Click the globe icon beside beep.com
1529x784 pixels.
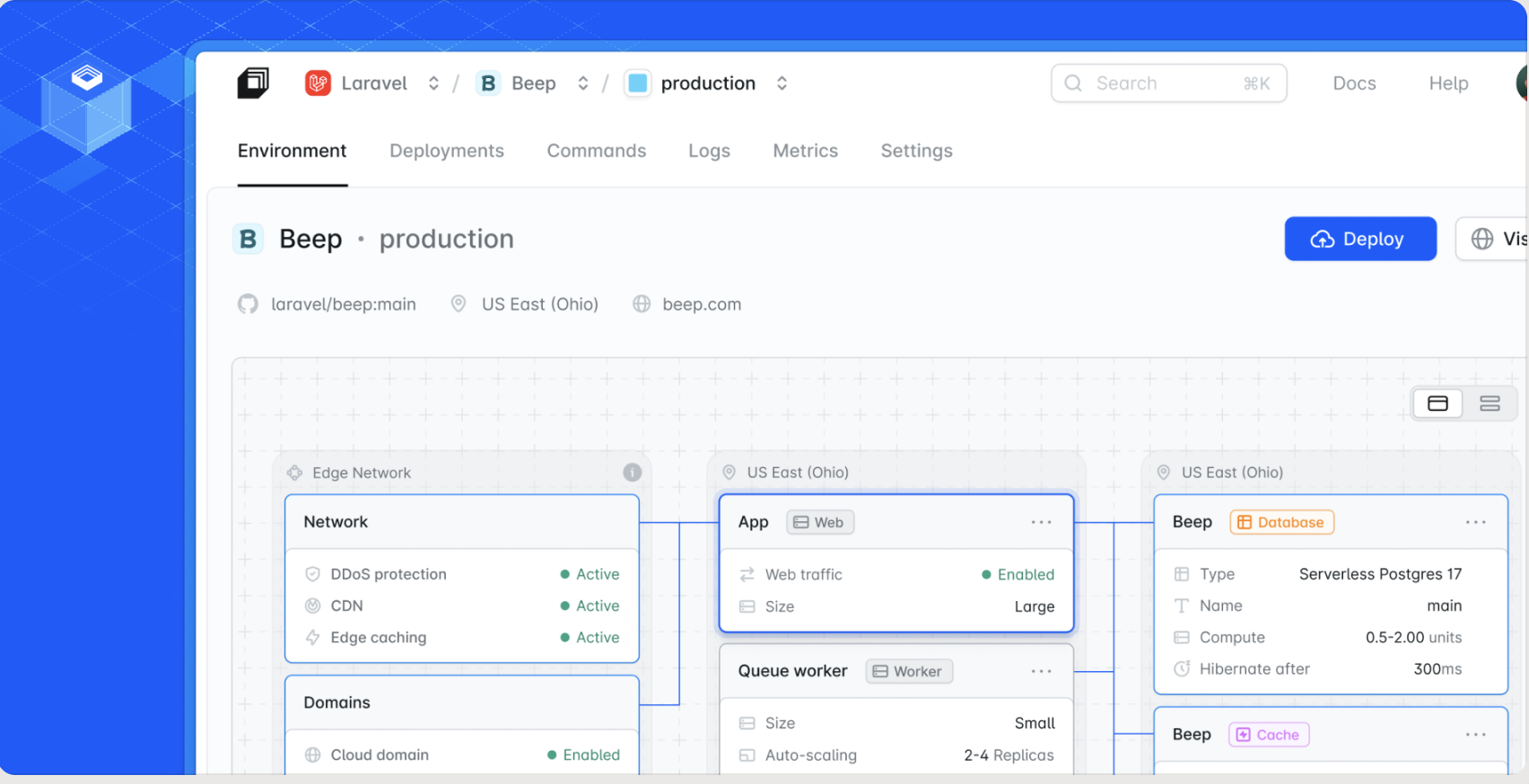[x=642, y=304]
